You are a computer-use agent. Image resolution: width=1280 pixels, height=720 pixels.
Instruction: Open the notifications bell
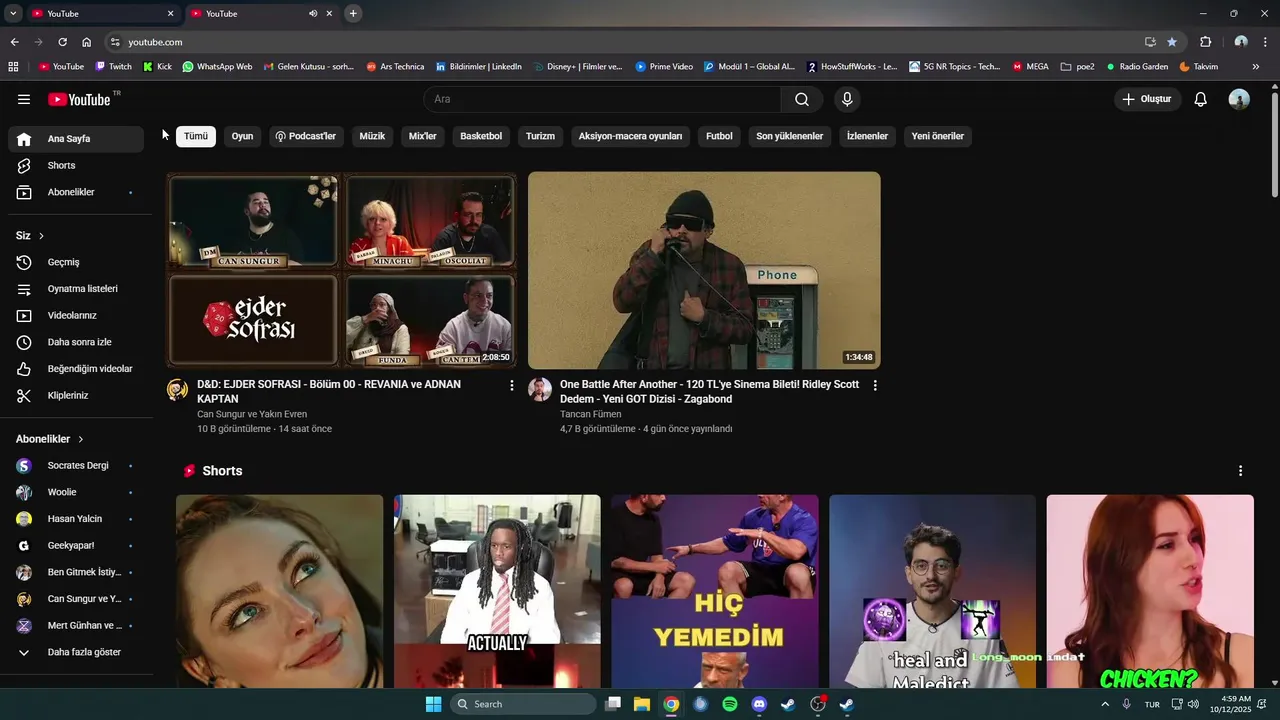pyautogui.click(x=1201, y=99)
